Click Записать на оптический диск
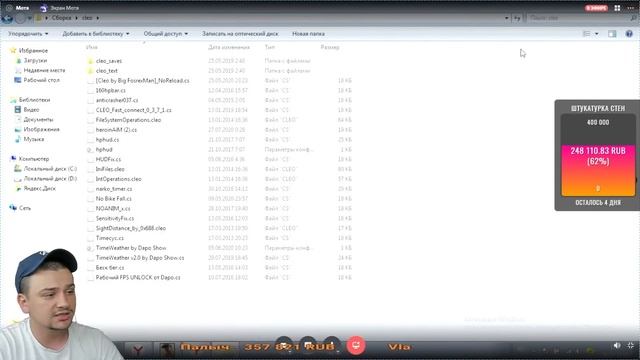 (240, 34)
